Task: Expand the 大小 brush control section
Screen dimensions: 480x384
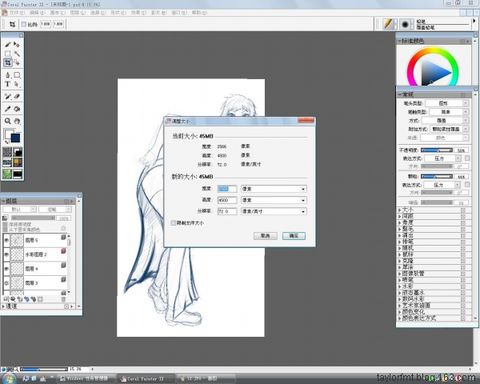Action: [400, 210]
